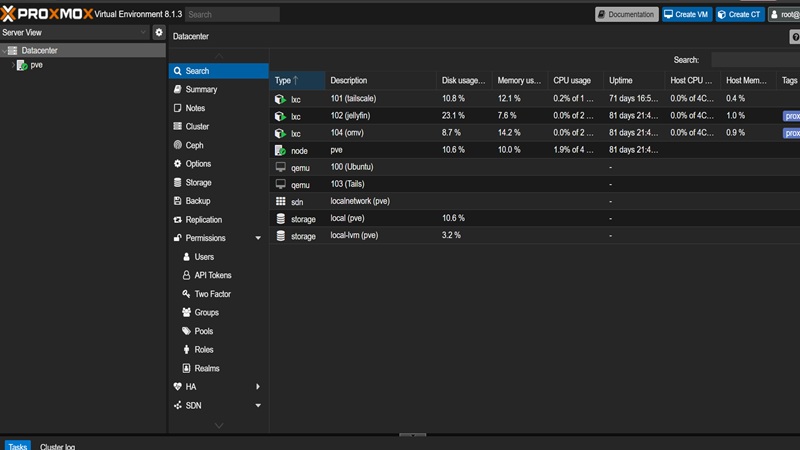Switch to the Tasks tab
Screen dimensions: 800x450
pyautogui.click(x=17, y=446)
